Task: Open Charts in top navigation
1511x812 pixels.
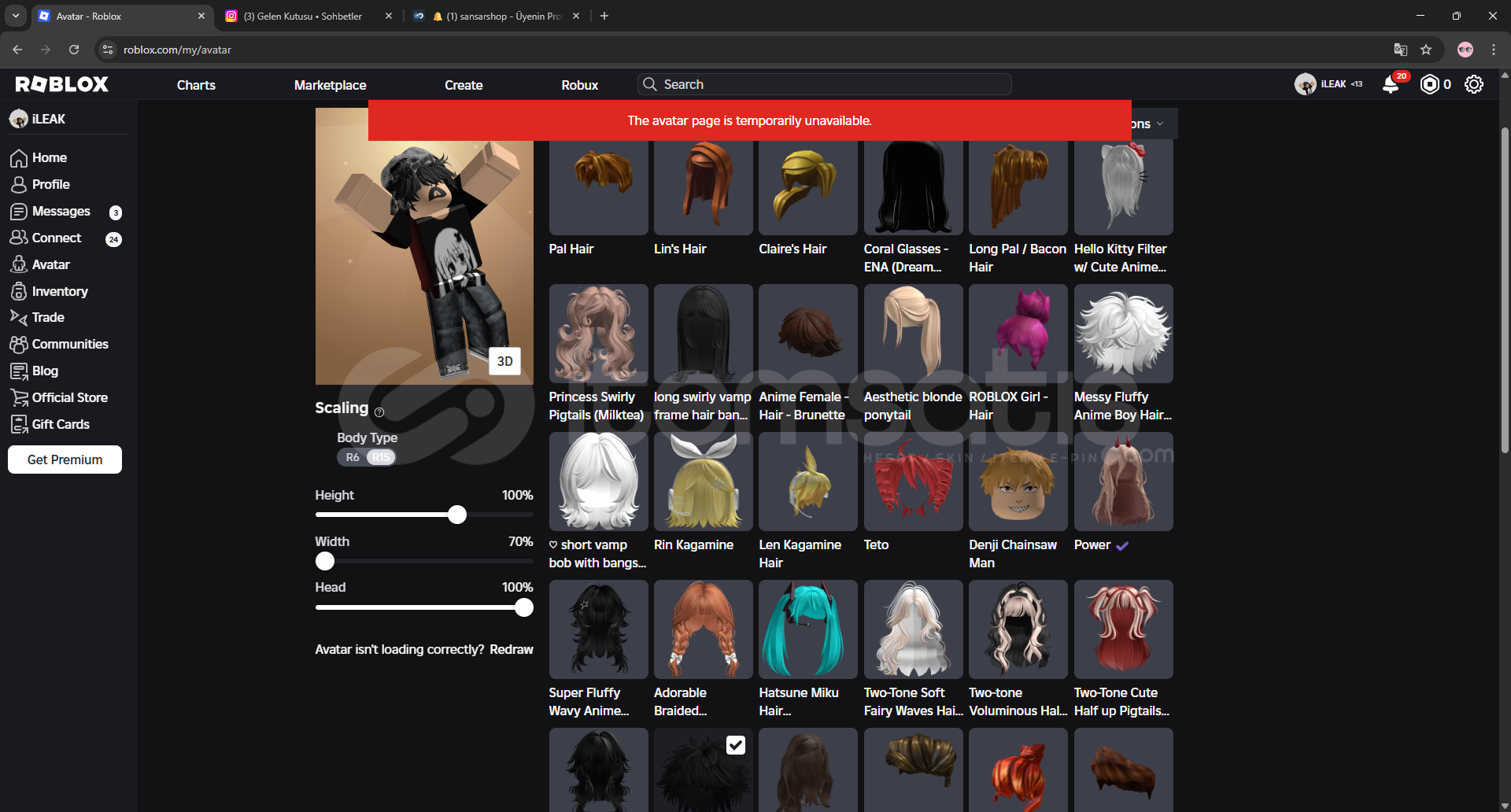Action: tap(196, 84)
